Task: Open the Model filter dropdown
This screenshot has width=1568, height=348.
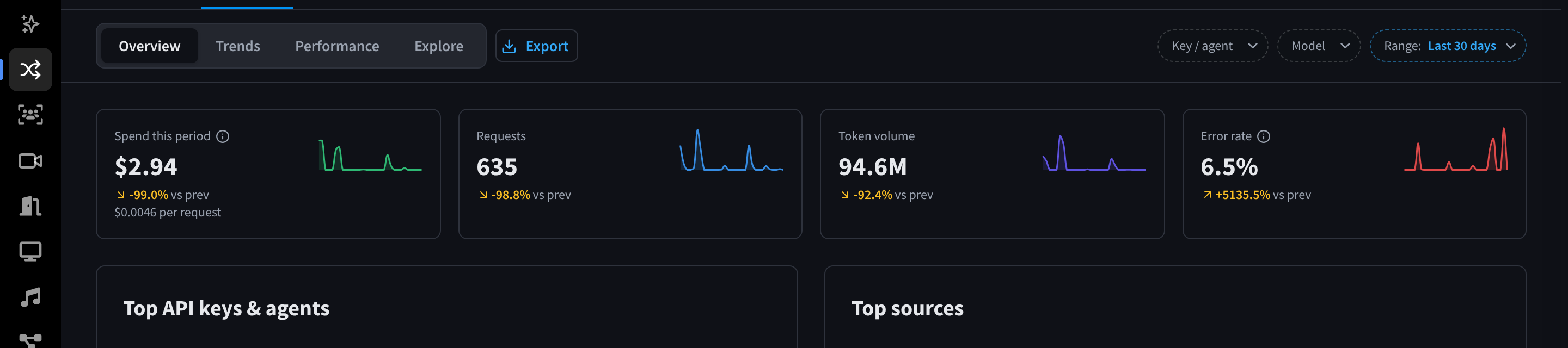Action: [1319, 46]
